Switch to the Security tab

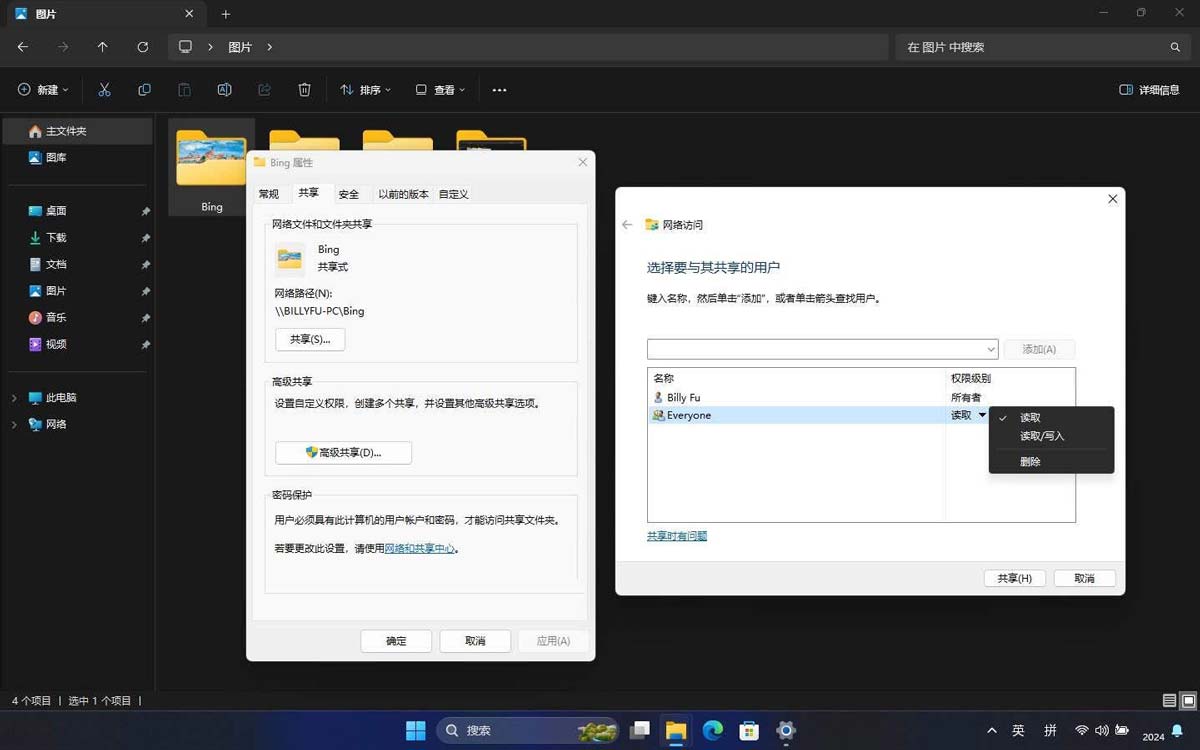348,194
